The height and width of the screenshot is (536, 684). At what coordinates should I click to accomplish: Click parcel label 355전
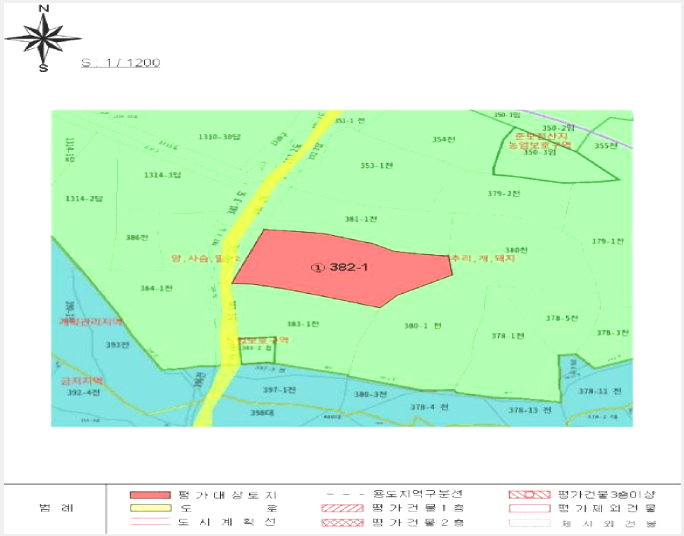(x=606, y=146)
